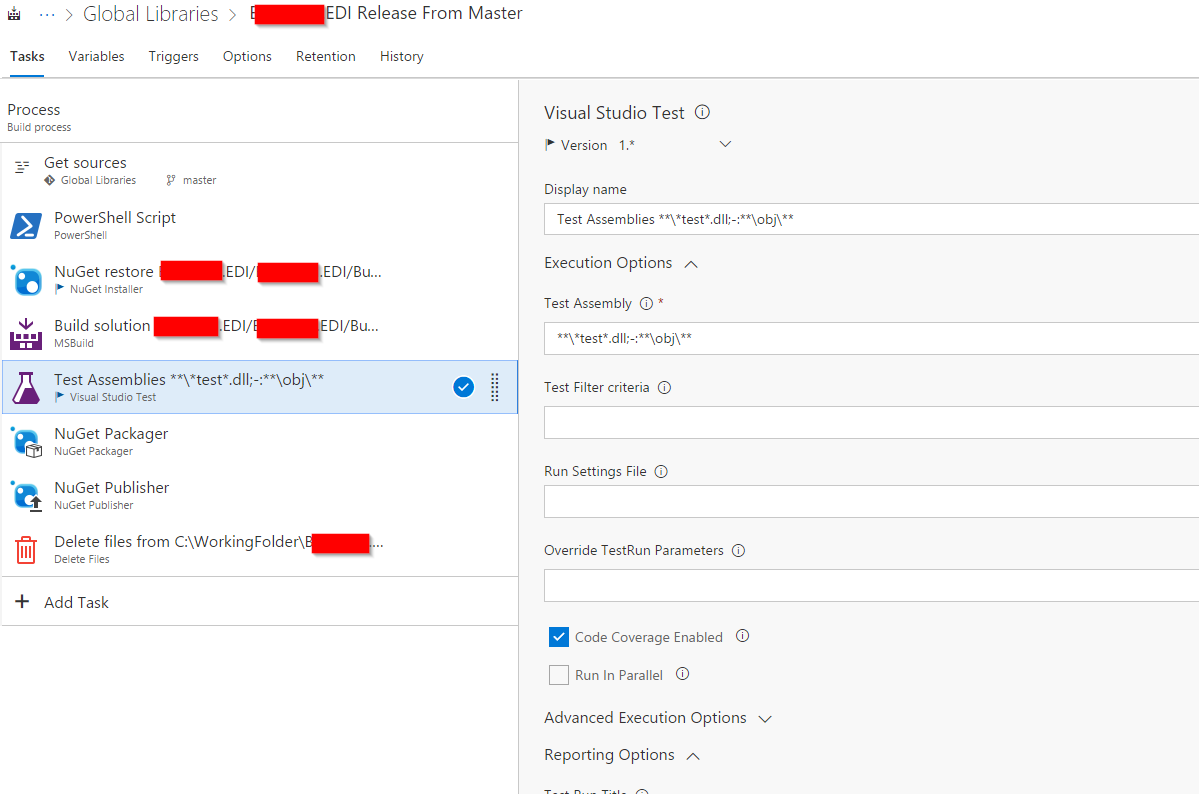Select the PowerShell Script task
Viewport: 1199px width, 794px height.
coord(259,225)
